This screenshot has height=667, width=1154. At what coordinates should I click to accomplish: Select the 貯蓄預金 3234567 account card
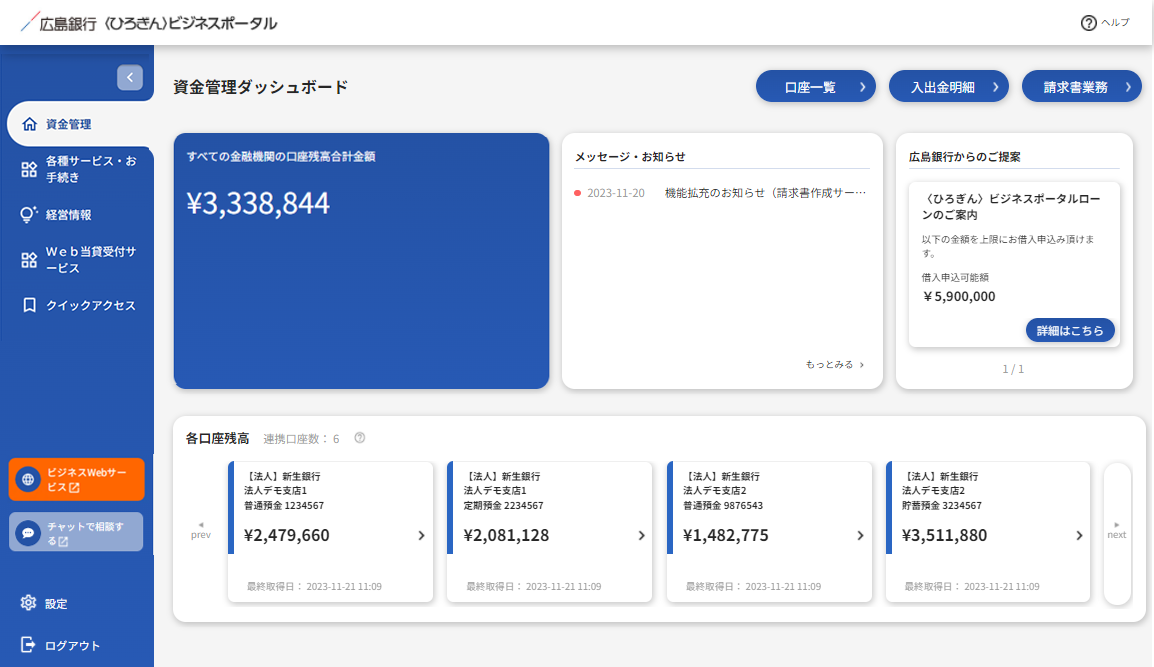click(988, 532)
